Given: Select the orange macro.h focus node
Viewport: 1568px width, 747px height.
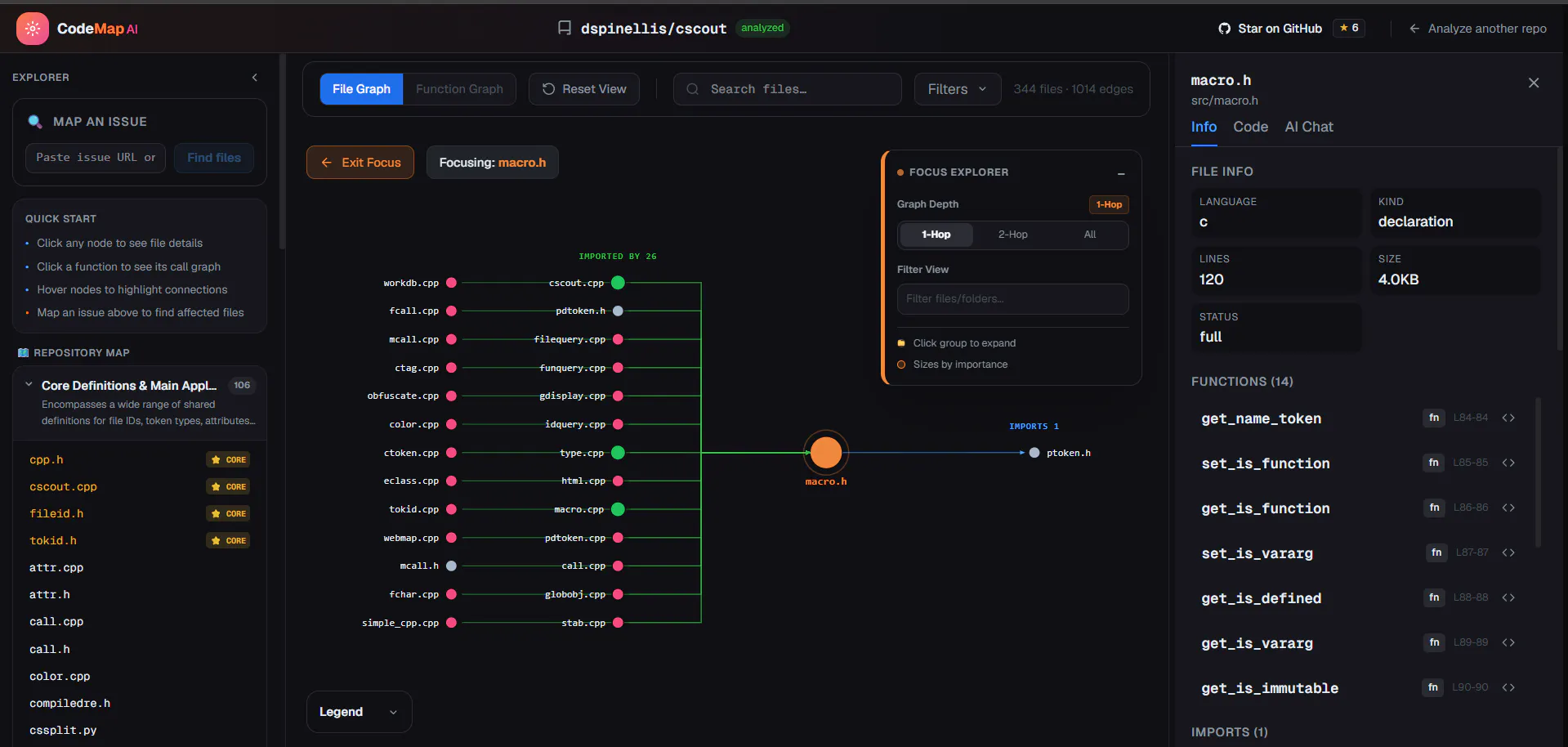Looking at the screenshot, I should coord(826,452).
